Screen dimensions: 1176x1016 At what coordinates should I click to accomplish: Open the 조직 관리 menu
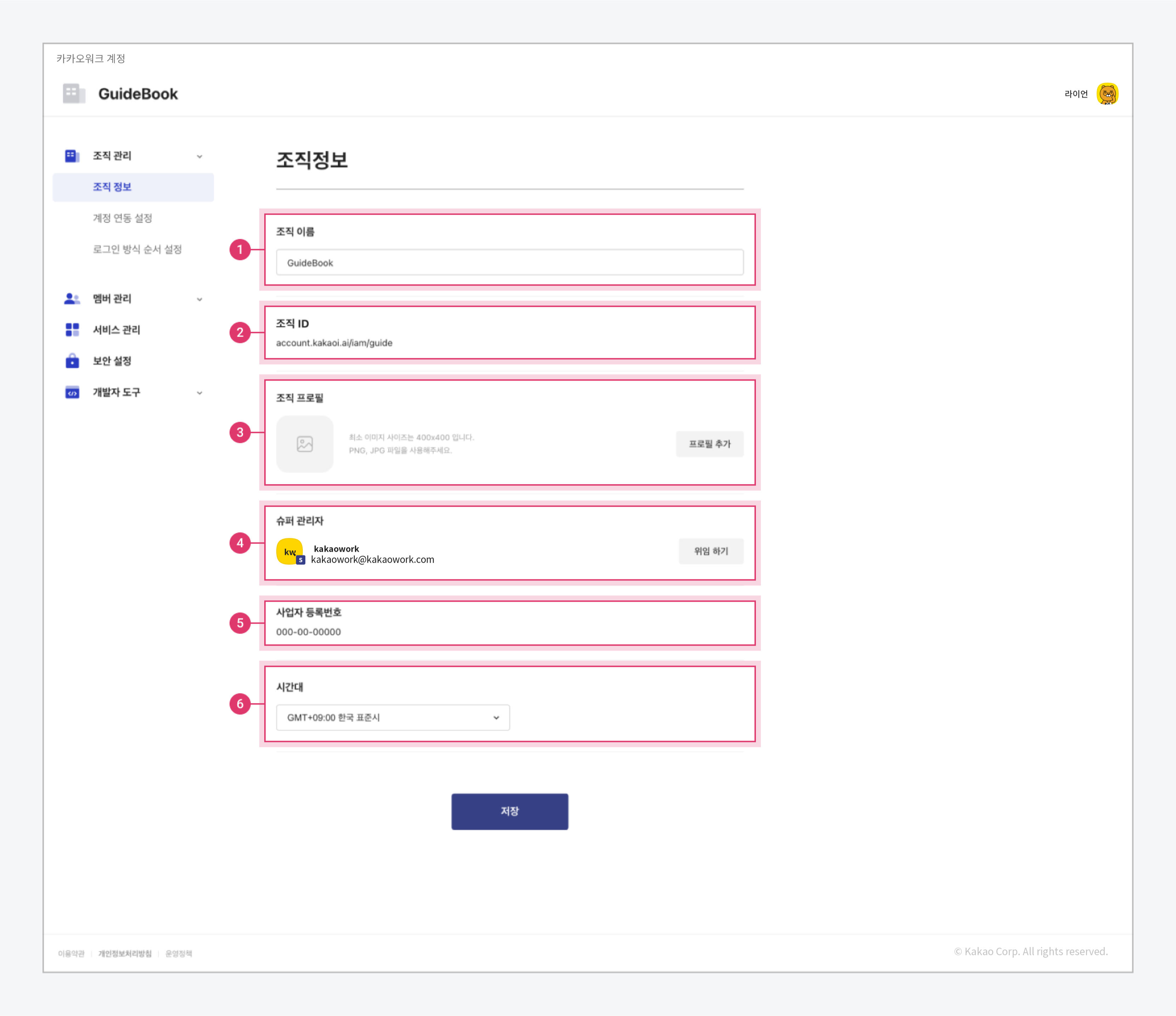tap(112, 156)
